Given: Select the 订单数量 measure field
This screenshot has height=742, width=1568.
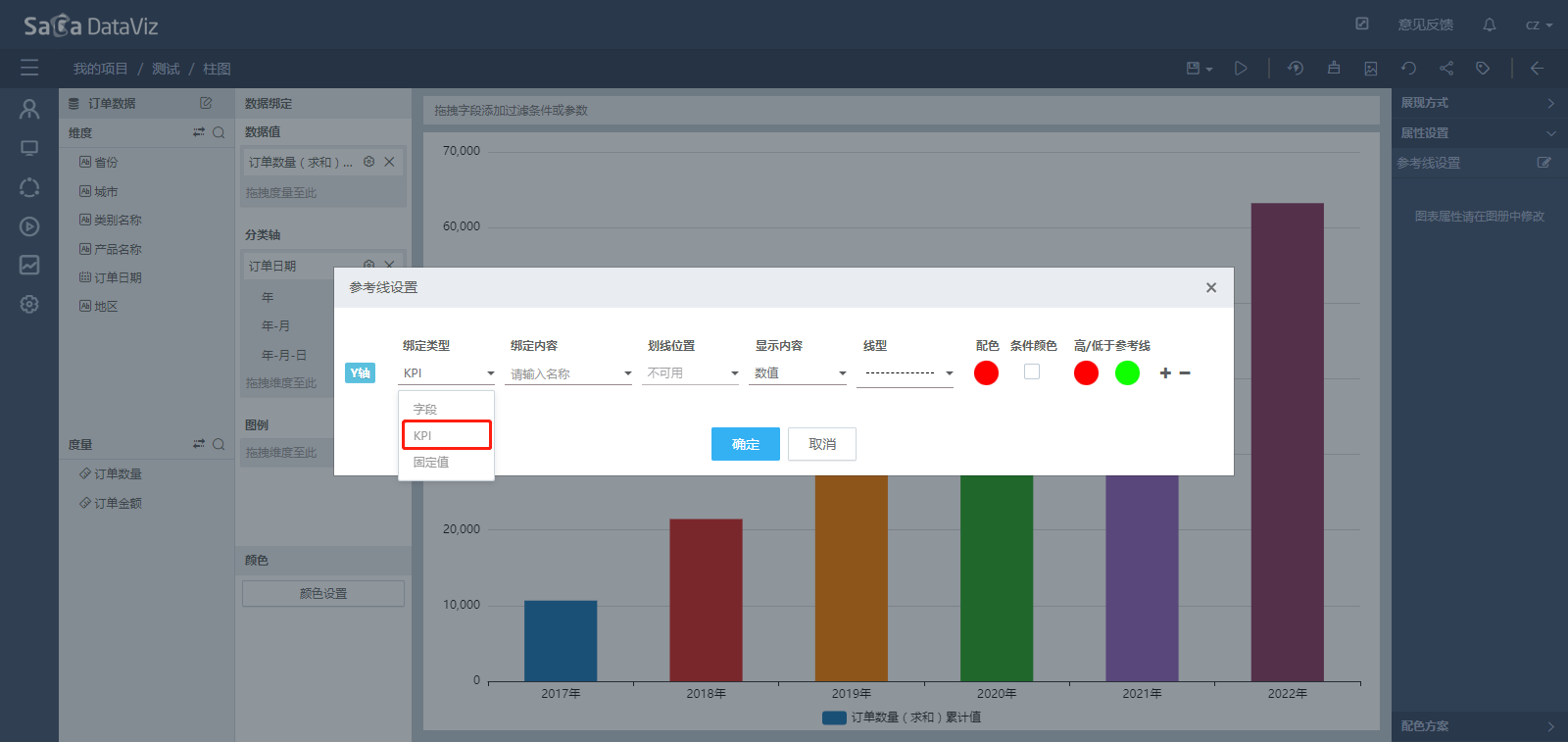Looking at the screenshot, I should pos(118,473).
